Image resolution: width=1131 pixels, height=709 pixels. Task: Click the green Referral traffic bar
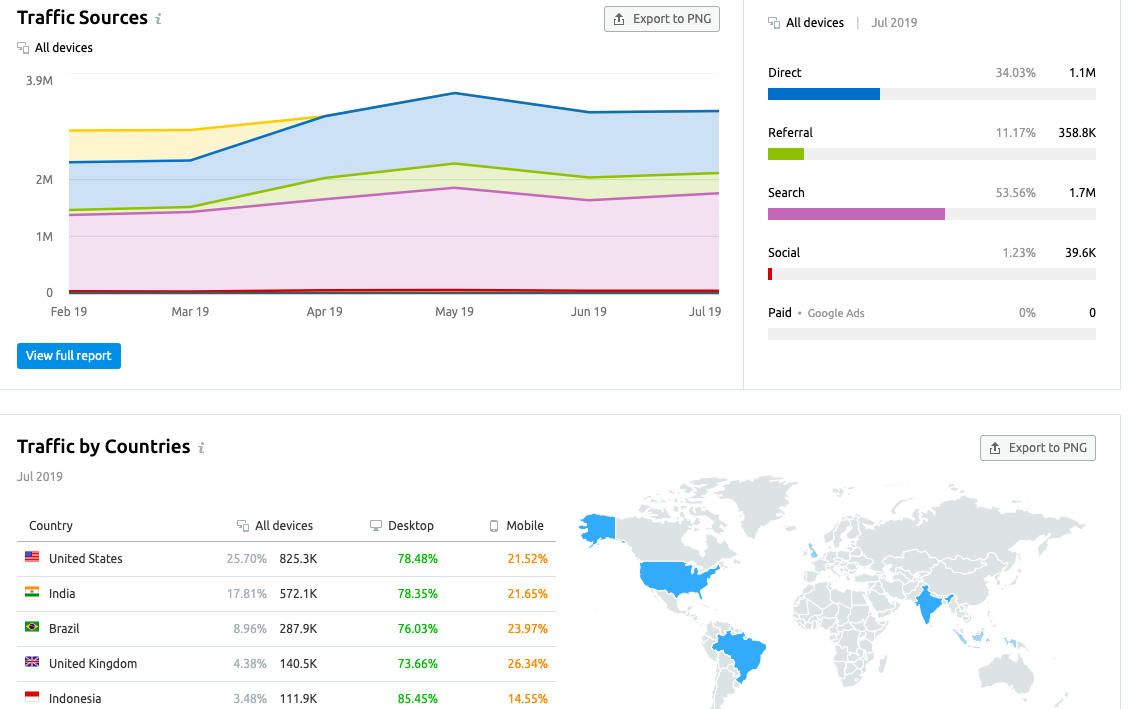(x=785, y=154)
